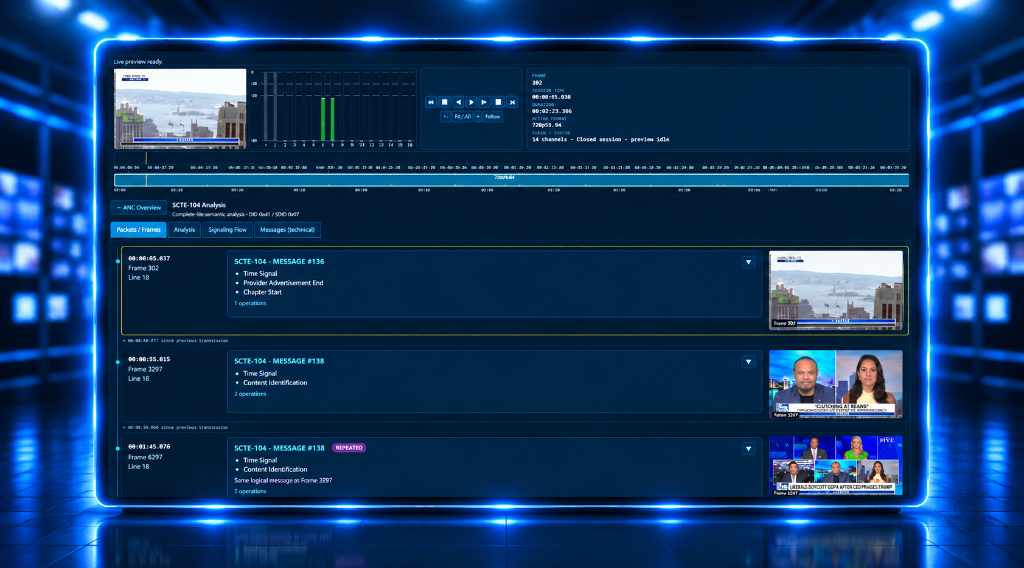Click 'SCTE-104 - MESSAGE #136' heading
Image resolution: width=1024 pixels, height=568 pixels.
tap(279, 261)
